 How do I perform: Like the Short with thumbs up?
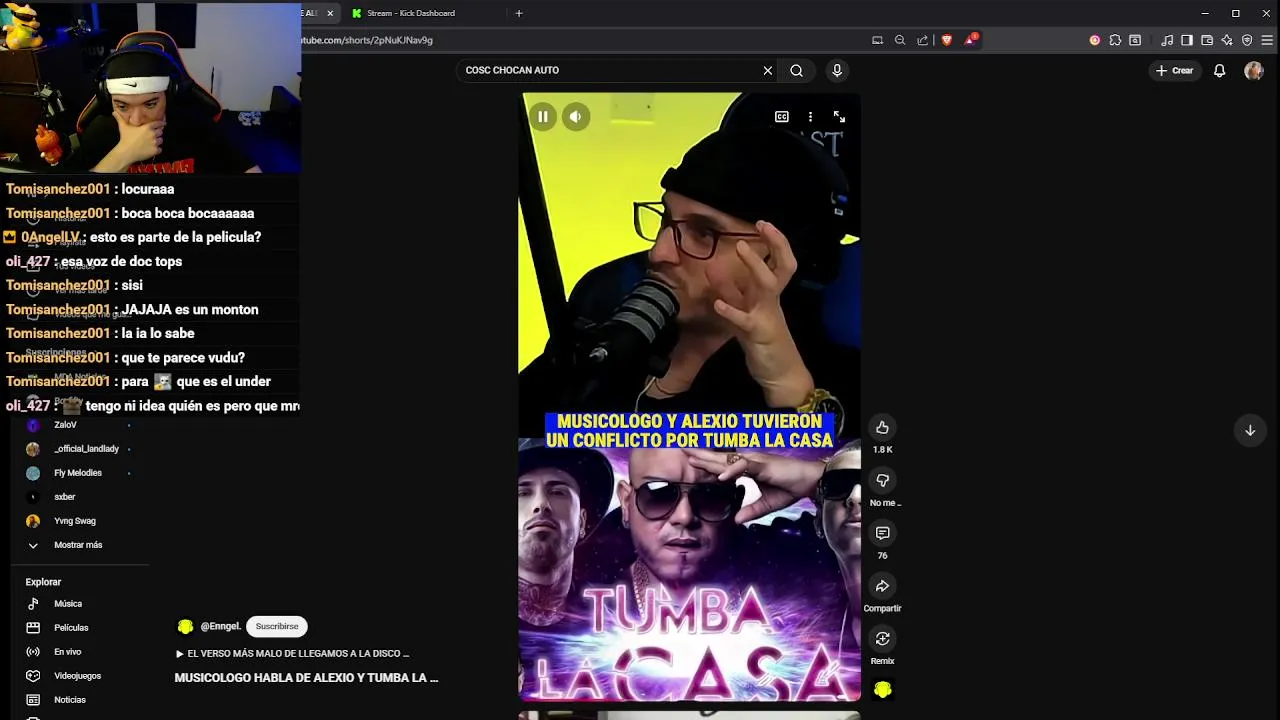(x=882, y=428)
